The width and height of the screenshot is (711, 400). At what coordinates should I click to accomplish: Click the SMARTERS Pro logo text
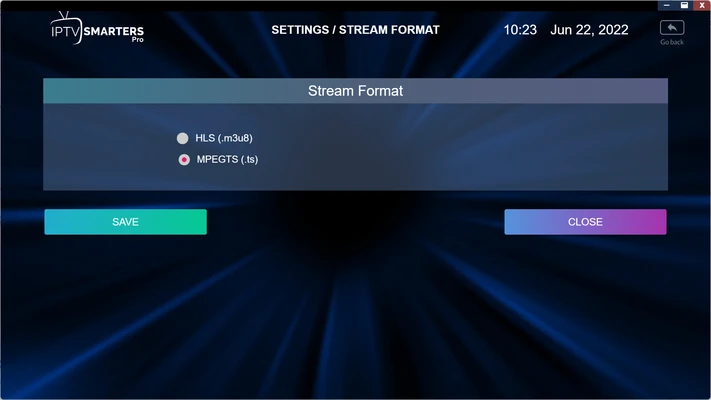click(x=114, y=33)
